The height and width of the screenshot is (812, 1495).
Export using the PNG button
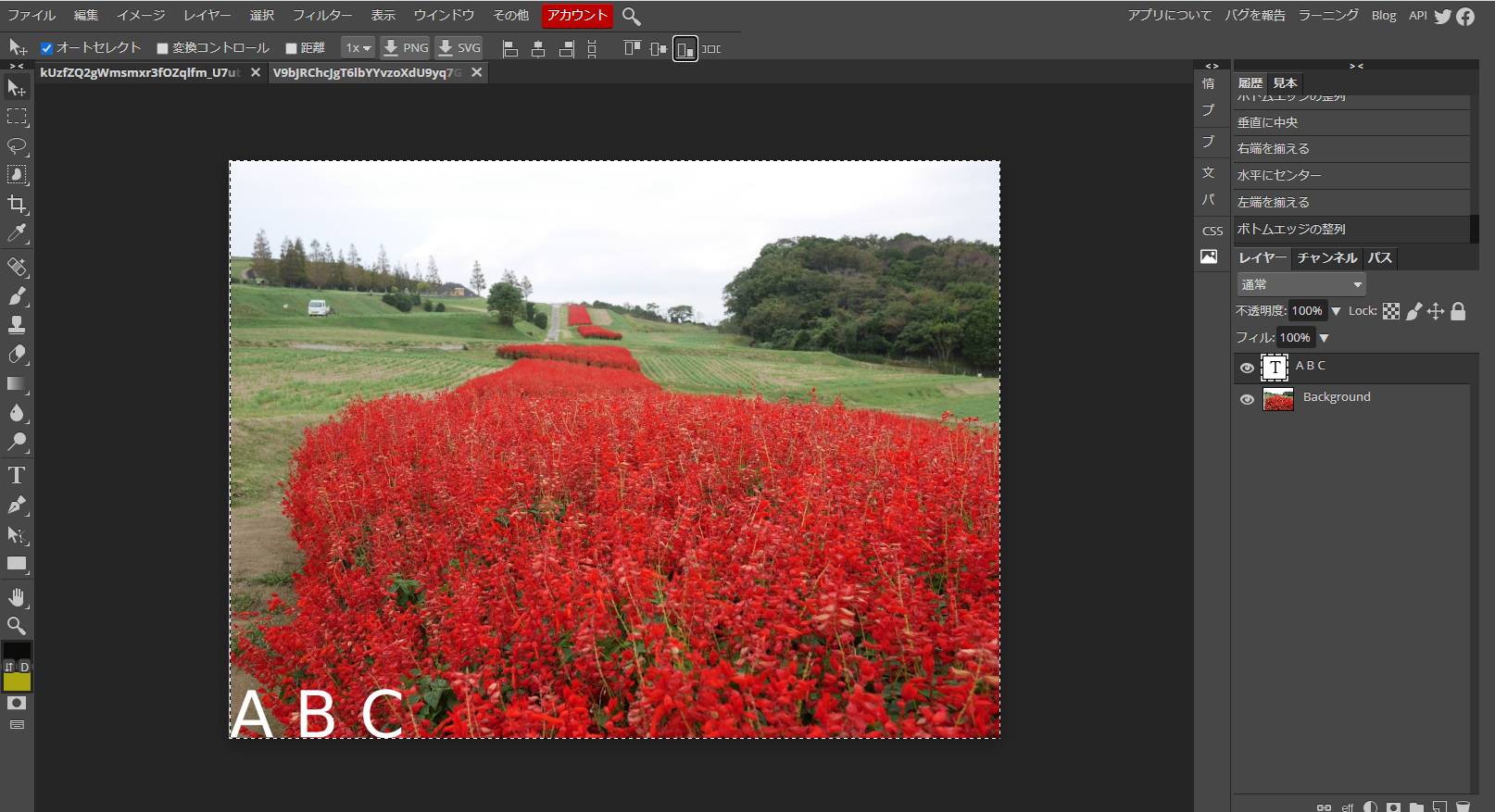click(406, 48)
